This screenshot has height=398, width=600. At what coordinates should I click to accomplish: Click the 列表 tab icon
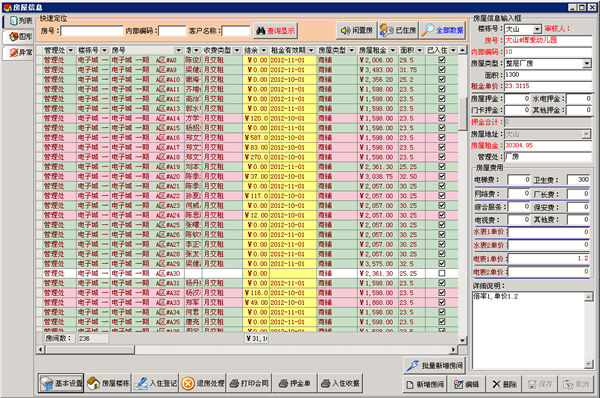(x=14, y=21)
